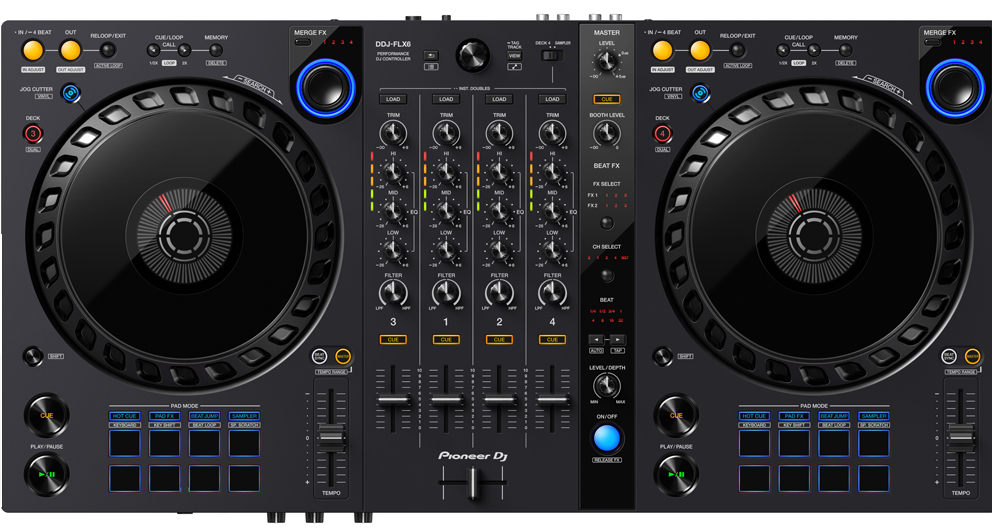Click the left deck MEMORY button

click(216, 51)
